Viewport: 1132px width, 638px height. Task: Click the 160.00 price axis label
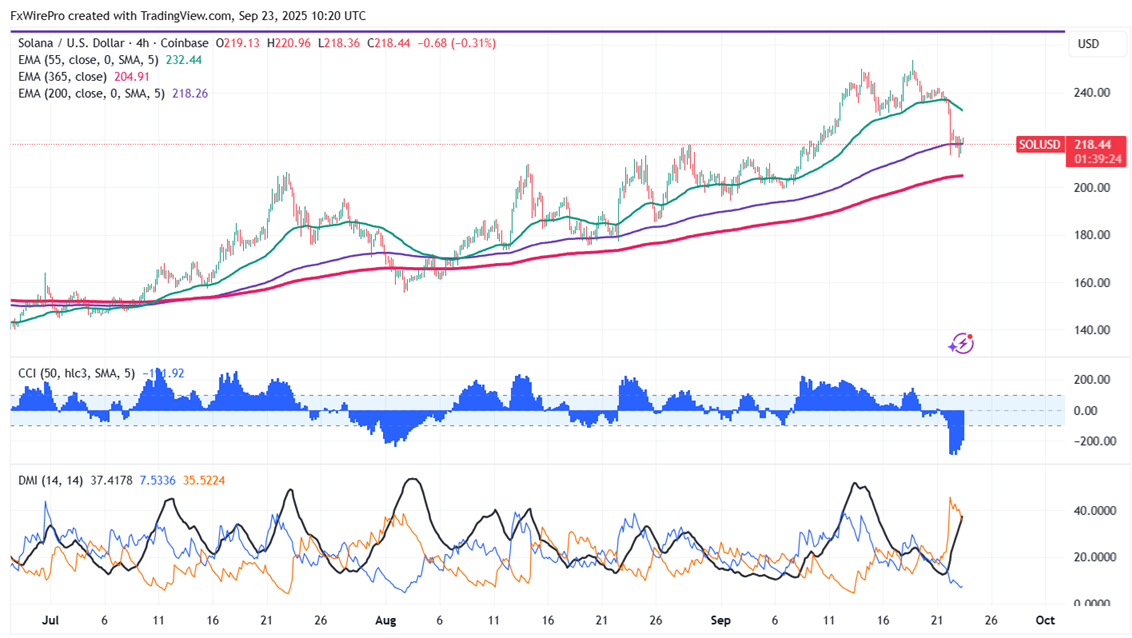1092,283
